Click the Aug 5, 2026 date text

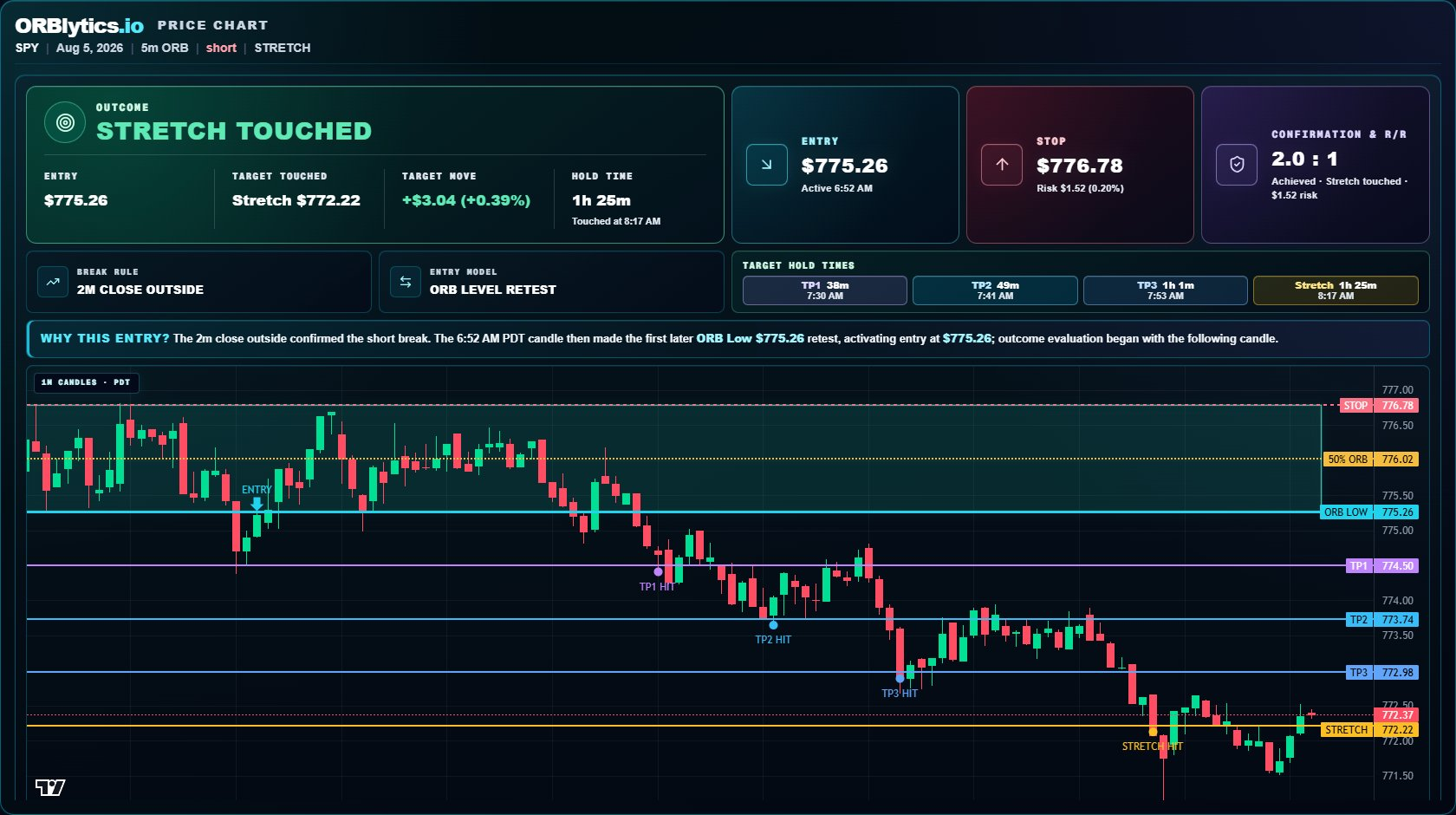[x=89, y=48]
